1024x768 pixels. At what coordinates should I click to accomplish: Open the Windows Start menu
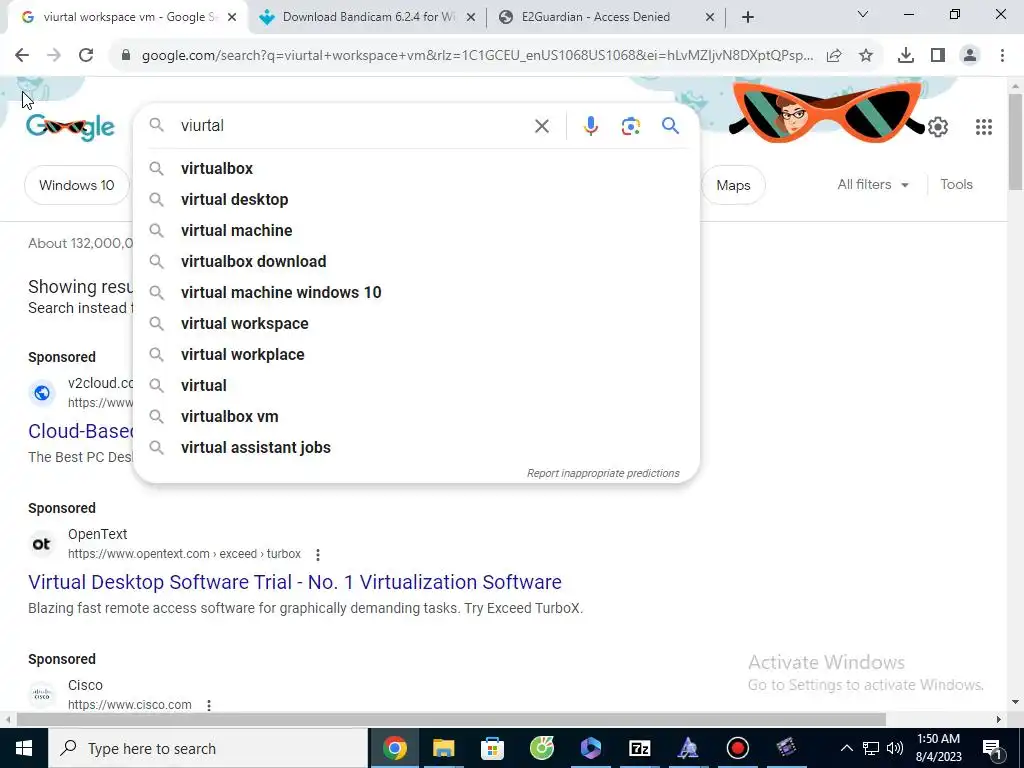(24, 748)
